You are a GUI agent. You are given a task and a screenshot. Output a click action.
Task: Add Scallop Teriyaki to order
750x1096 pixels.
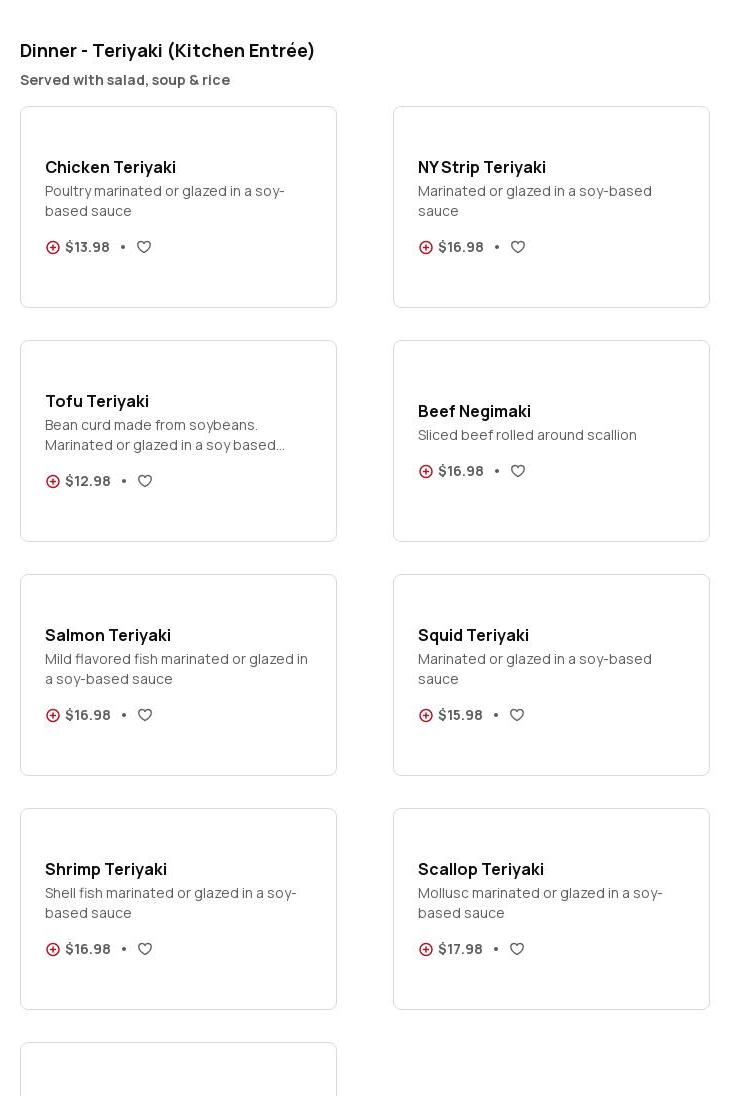426,949
